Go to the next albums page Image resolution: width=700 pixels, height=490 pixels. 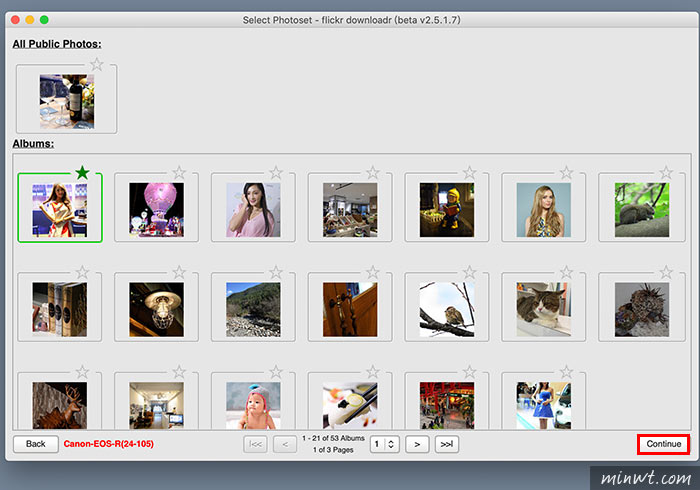[417, 444]
